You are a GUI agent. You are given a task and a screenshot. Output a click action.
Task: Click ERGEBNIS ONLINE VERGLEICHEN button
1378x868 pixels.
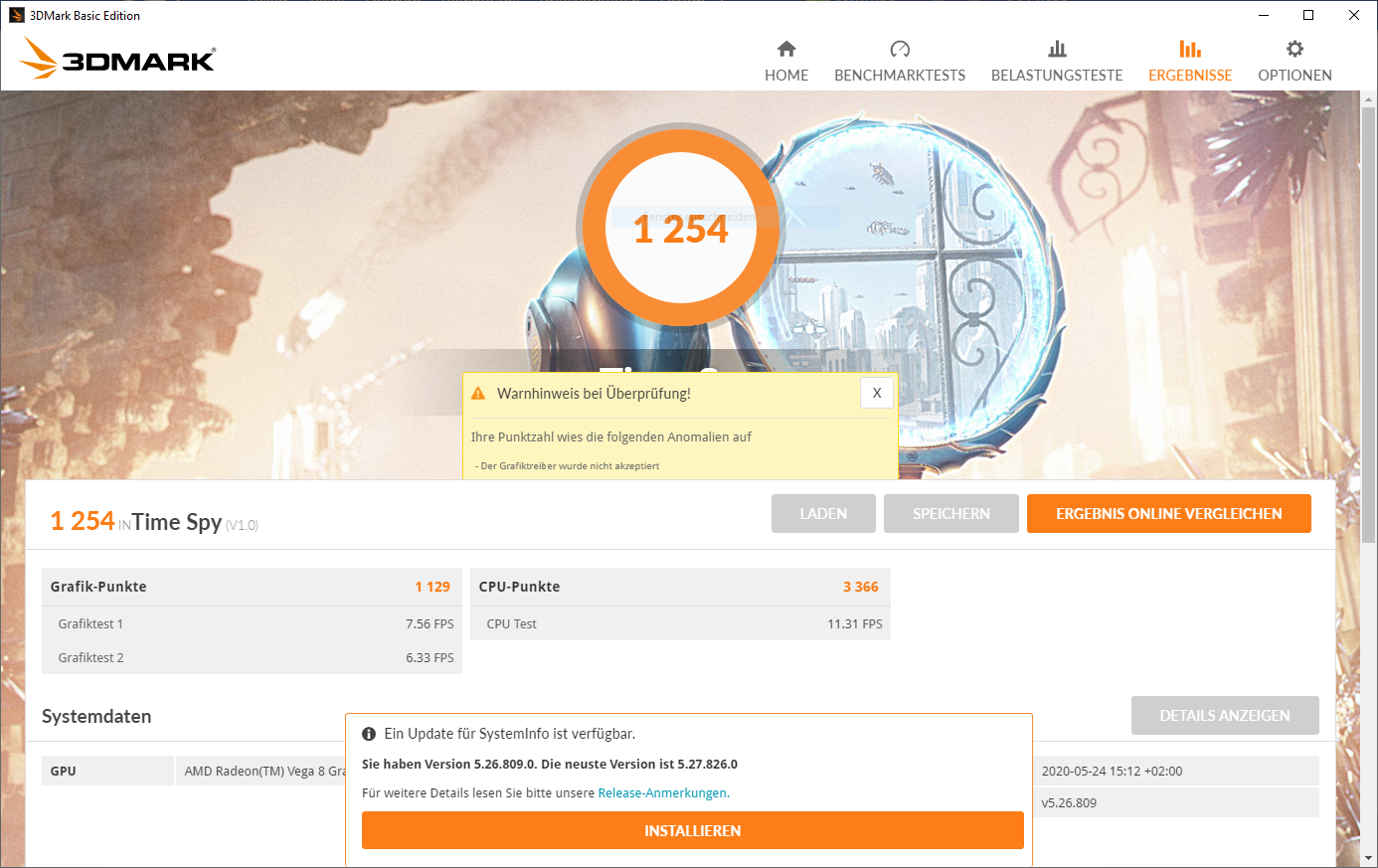tap(1169, 513)
